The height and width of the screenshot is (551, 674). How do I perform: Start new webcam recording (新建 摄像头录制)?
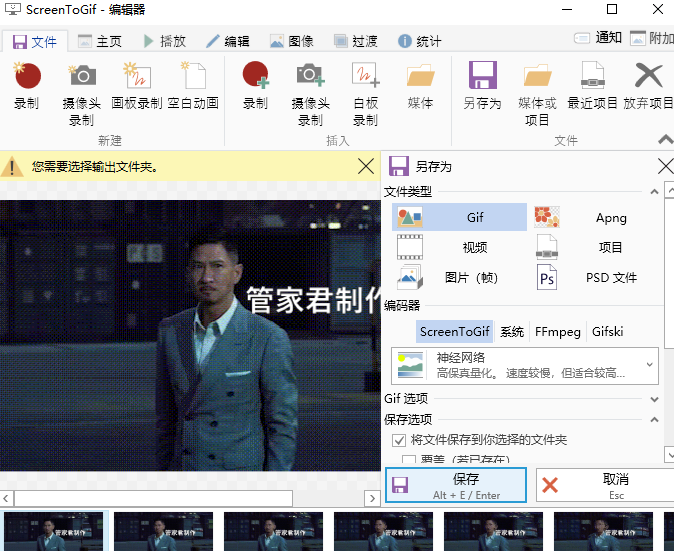point(82,94)
